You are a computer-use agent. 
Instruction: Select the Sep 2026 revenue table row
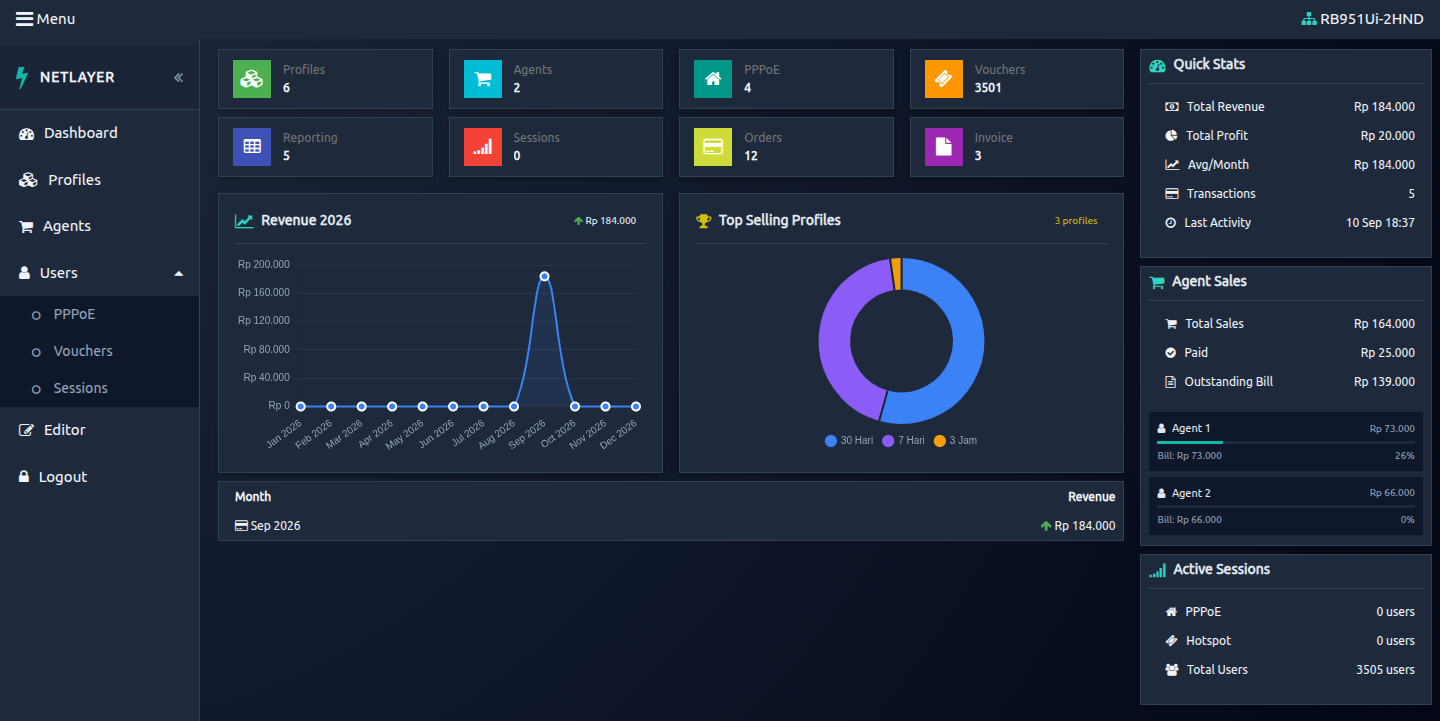click(671, 526)
